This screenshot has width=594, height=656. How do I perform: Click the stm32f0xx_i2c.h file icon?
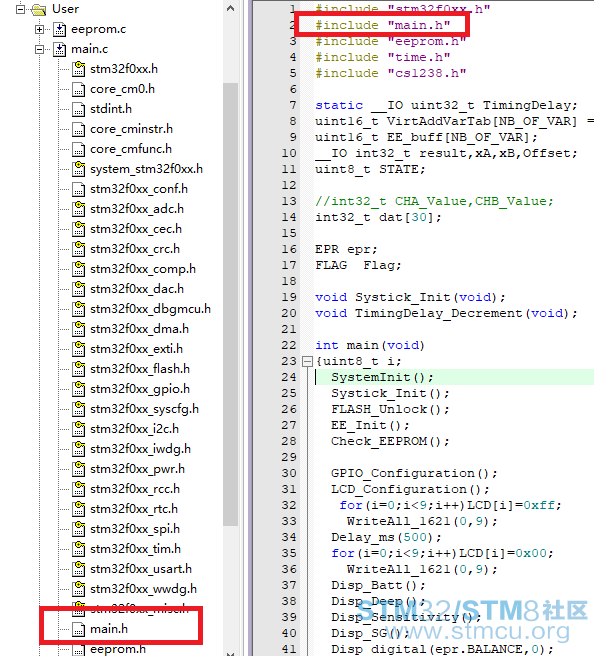(78, 429)
